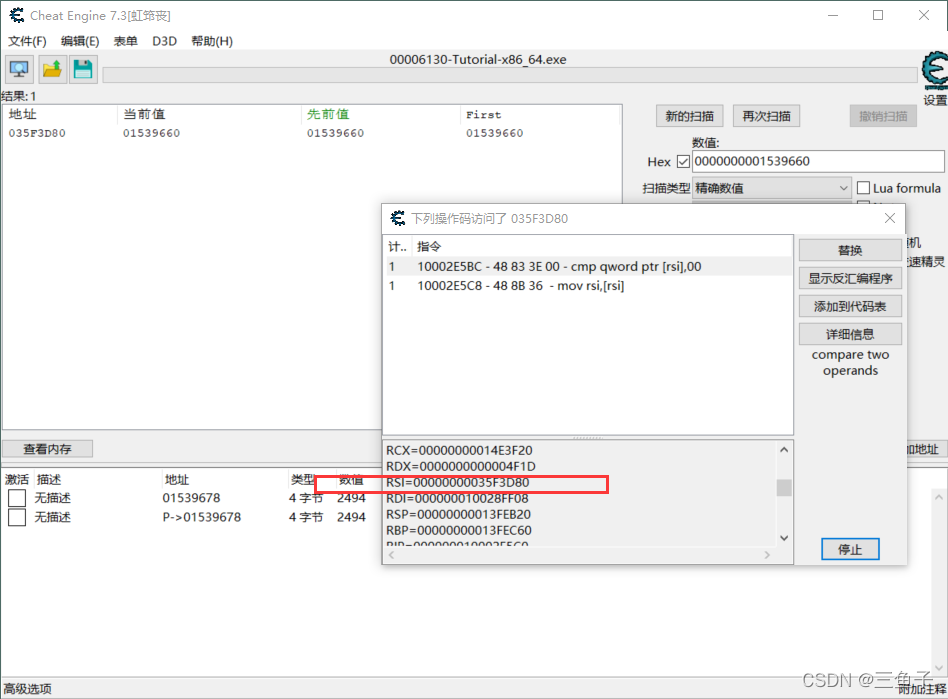Click the opcode dialog title icon

(397, 218)
